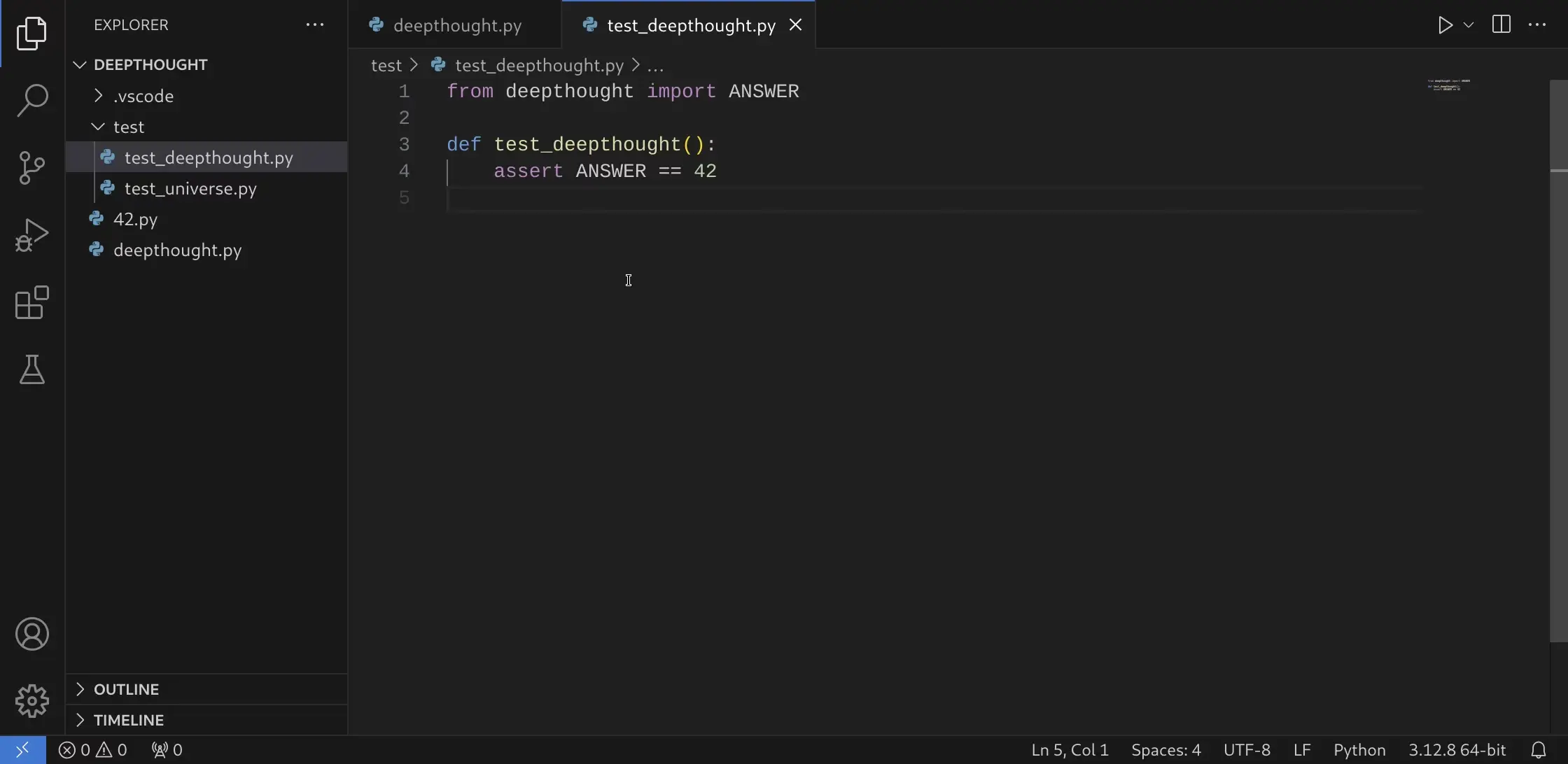Click the Accounts icon
The height and width of the screenshot is (764, 1568).
[32, 634]
